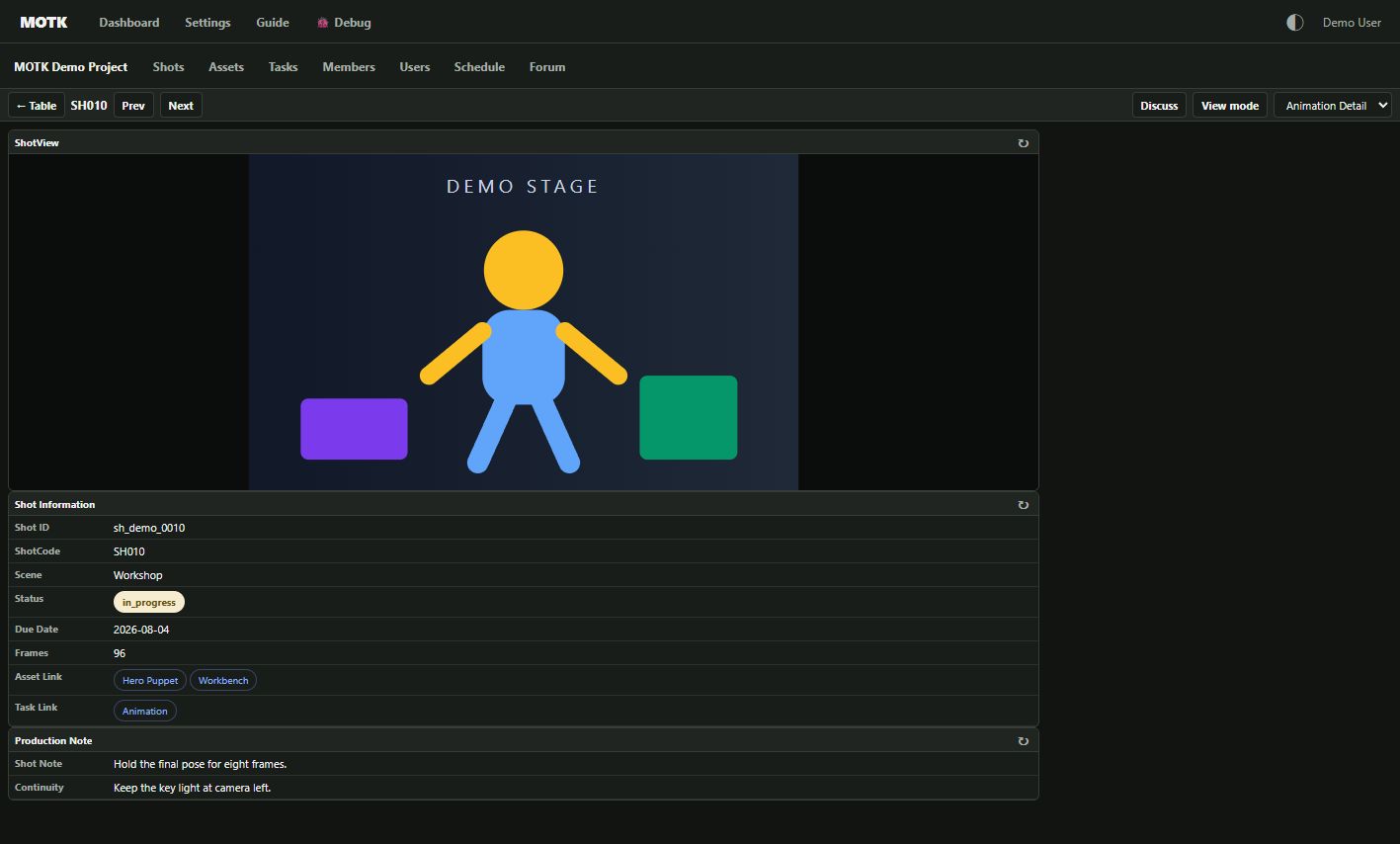Viewport: 1400px width, 844px height.
Task: Toggle the dark/light theme icon
Action: tap(1294, 23)
